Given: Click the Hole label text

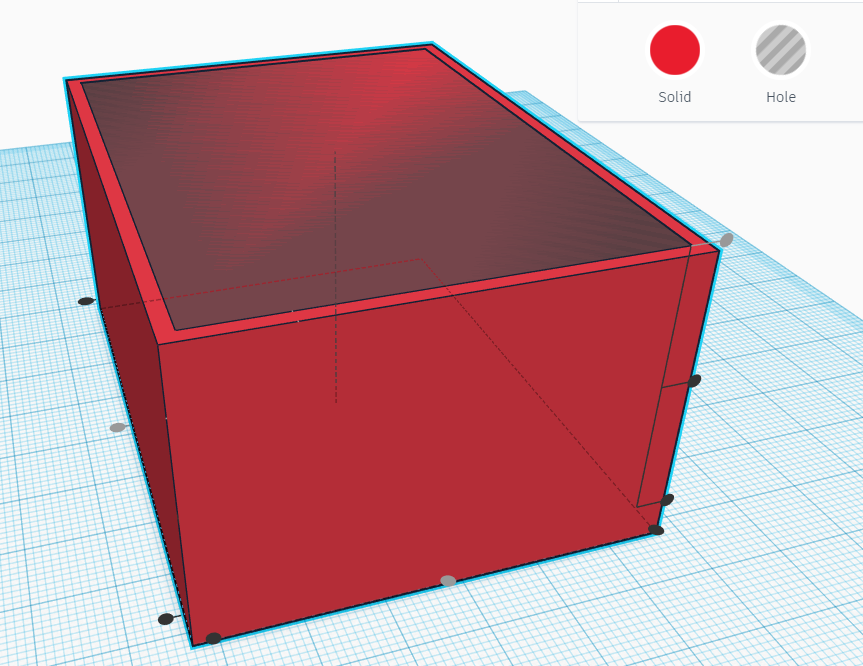Looking at the screenshot, I should point(780,97).
